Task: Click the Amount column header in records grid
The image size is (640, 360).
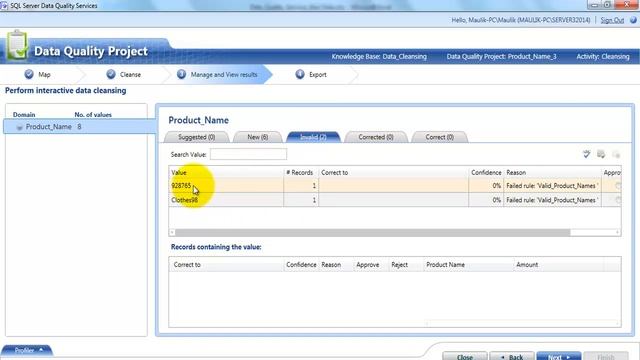Action: [x=558, y=264]
